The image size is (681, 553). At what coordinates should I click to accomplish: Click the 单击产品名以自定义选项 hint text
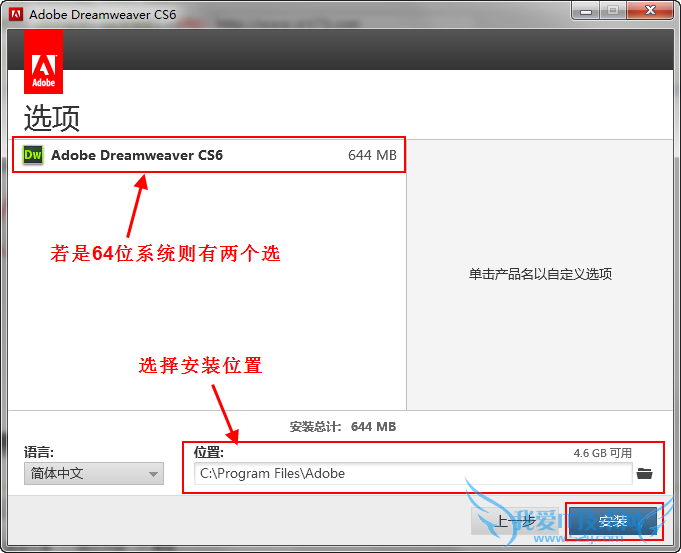click(x=540, y=274)
